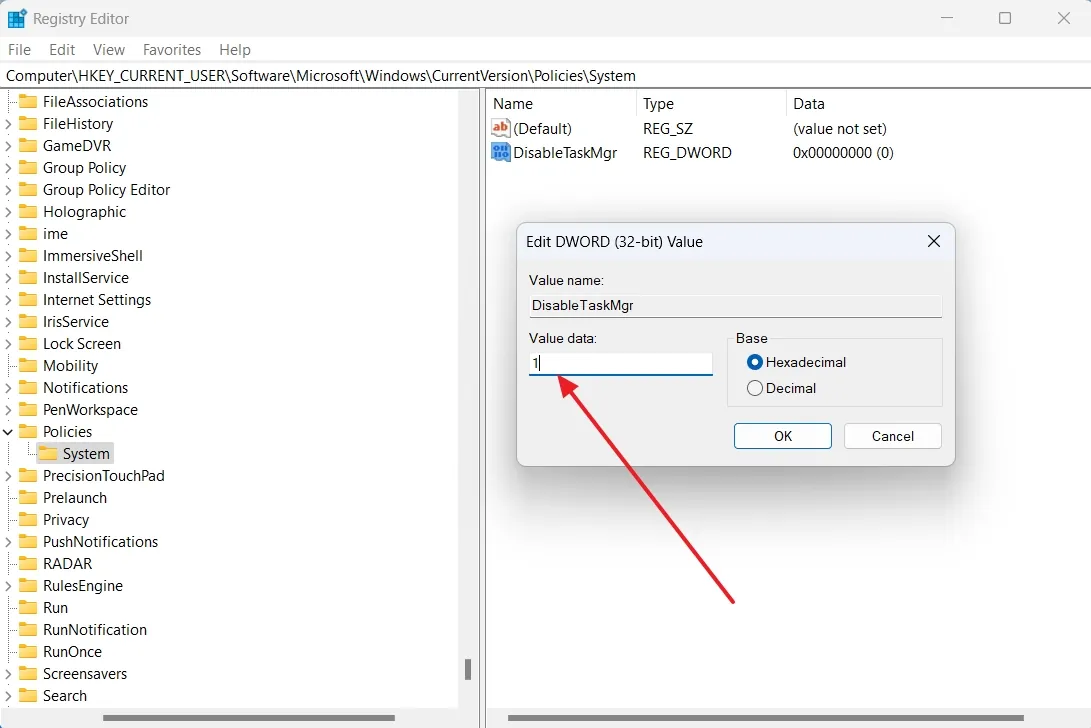Select the DisableTaskMgr DWORD value icon

point(500,152)
